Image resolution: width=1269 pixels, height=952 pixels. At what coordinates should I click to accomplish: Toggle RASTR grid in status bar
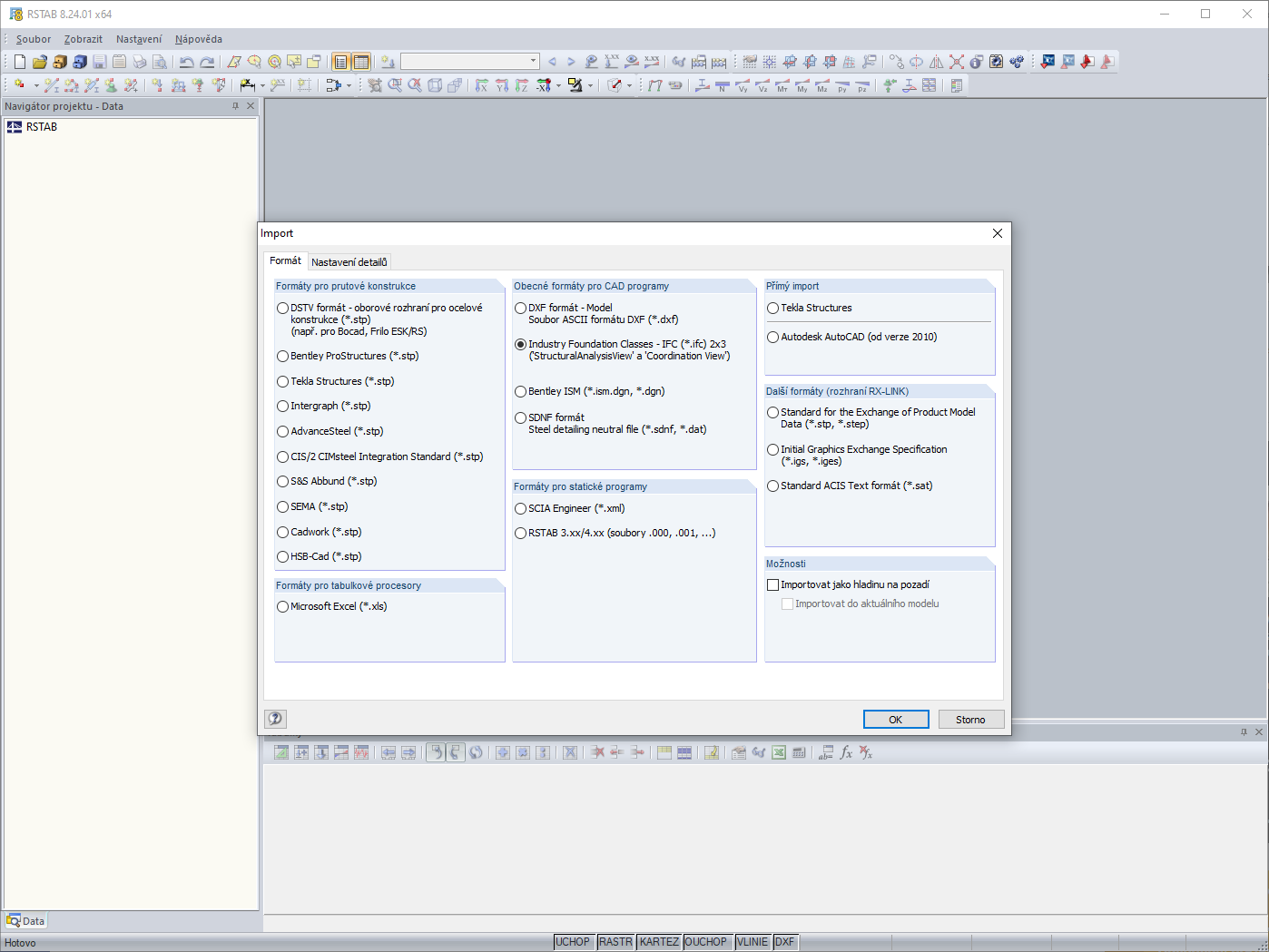pos(615,942)
